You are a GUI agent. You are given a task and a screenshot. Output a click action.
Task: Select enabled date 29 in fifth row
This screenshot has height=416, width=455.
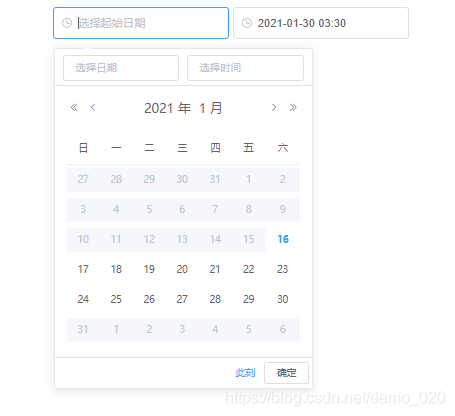click(249, 299)
